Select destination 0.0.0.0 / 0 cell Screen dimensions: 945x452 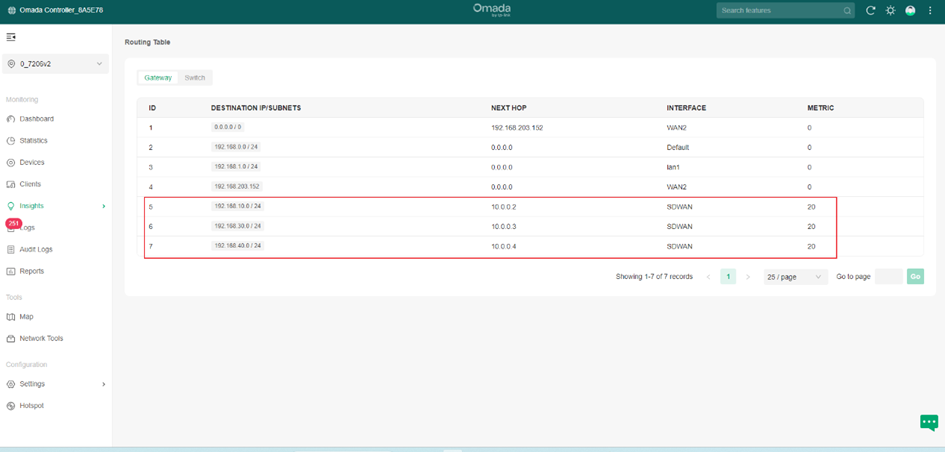click(228, 127)
